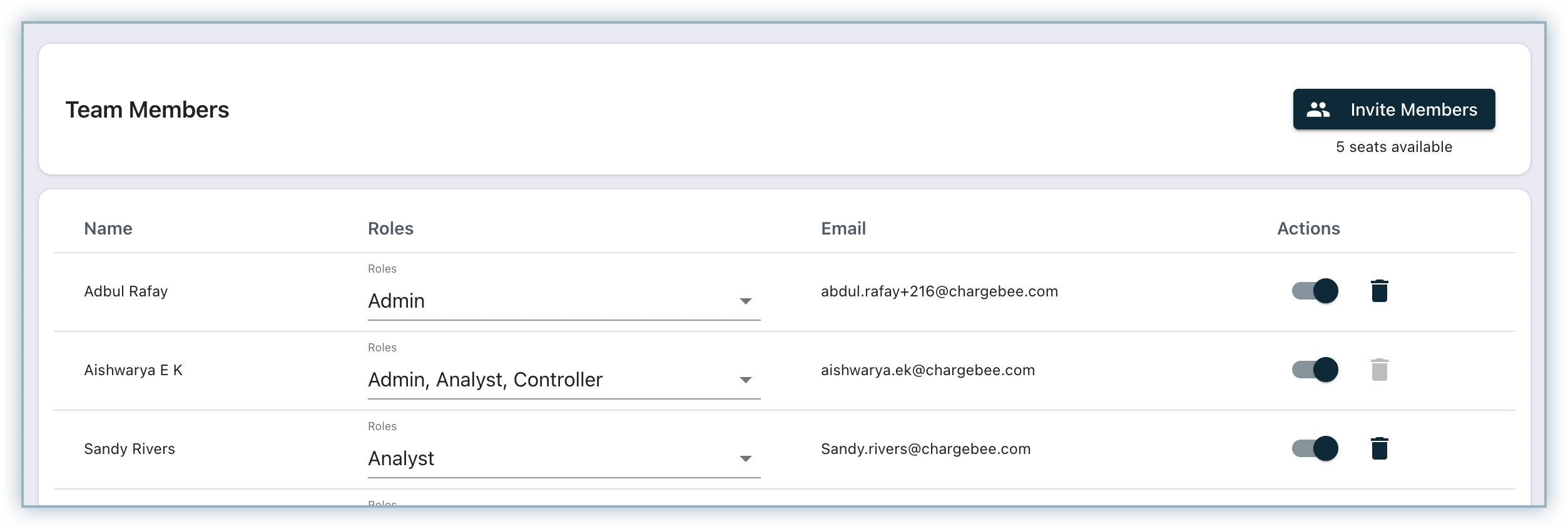
Task: Toggle Sandy Rivers' account switch
Action: click(x=1315, y=449)
